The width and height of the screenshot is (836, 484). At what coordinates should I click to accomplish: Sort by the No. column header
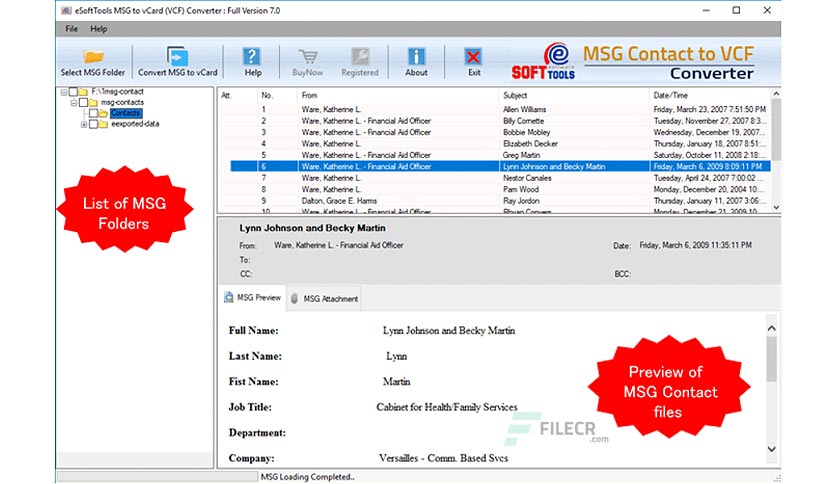[x=277, y=95]
